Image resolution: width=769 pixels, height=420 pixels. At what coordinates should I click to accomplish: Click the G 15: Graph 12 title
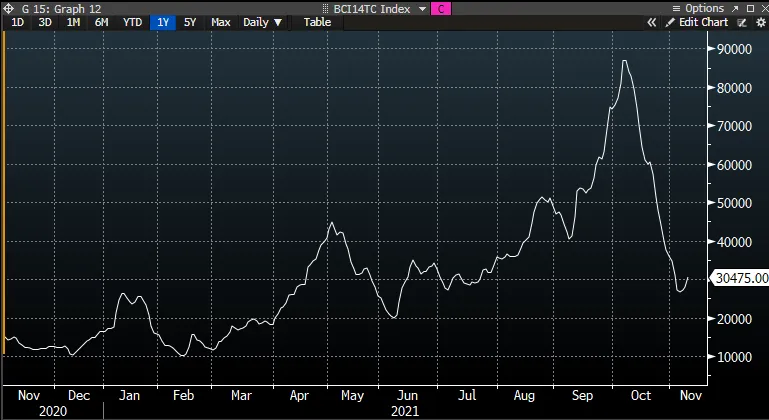click(61, 9)
